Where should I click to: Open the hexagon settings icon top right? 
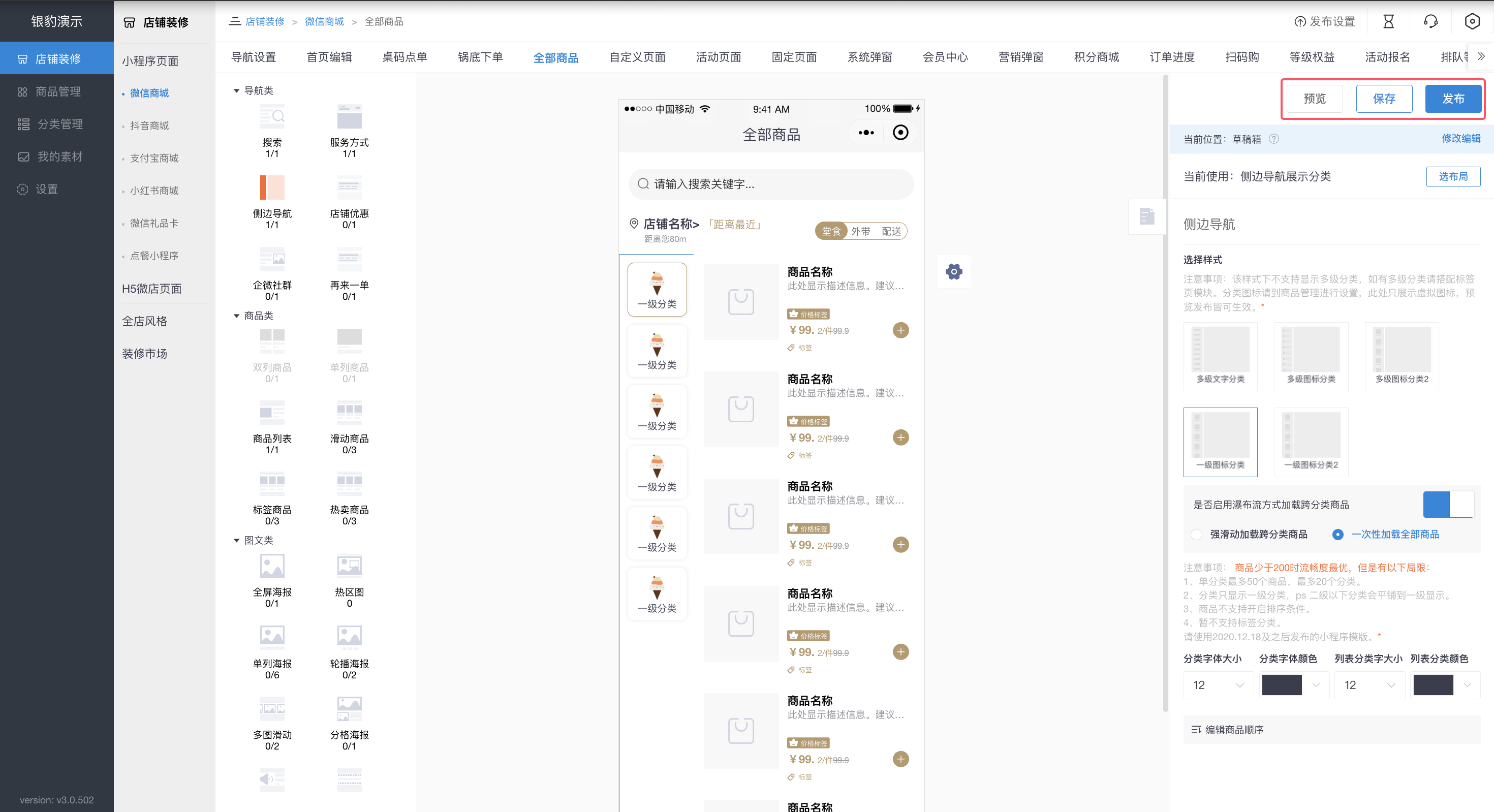tap(1472, 21)
